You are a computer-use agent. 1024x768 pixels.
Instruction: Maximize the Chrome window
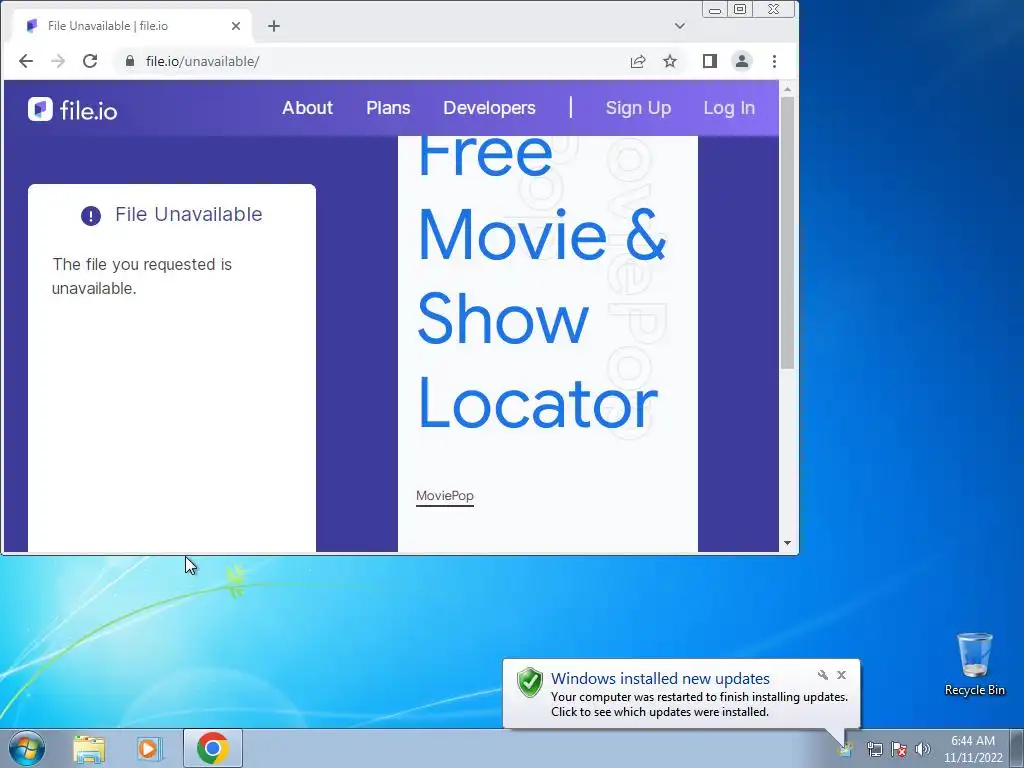[x=740, y=10]
